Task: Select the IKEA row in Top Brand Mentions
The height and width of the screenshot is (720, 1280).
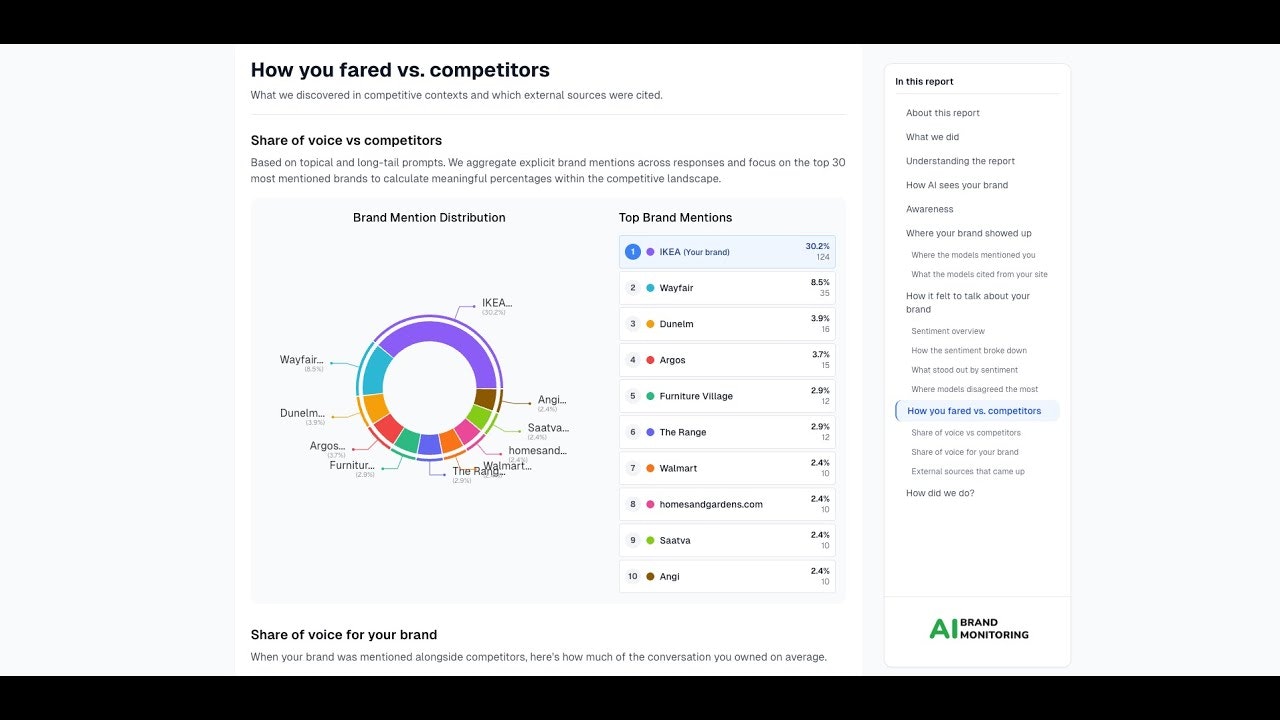Action: (727, 252)
